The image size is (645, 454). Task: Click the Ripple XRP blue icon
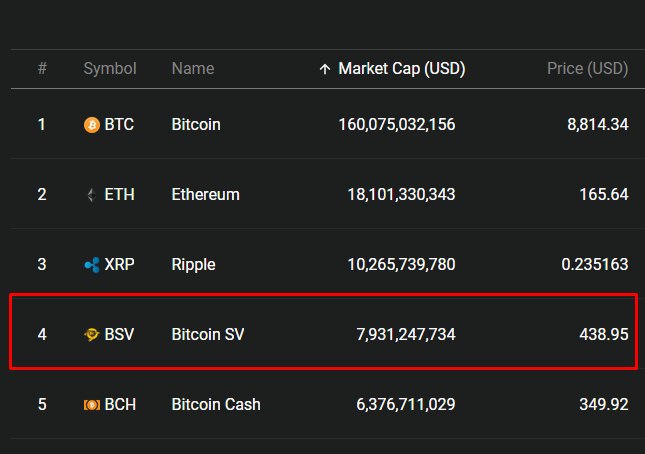pyautogui.click(x=92, y=265)
